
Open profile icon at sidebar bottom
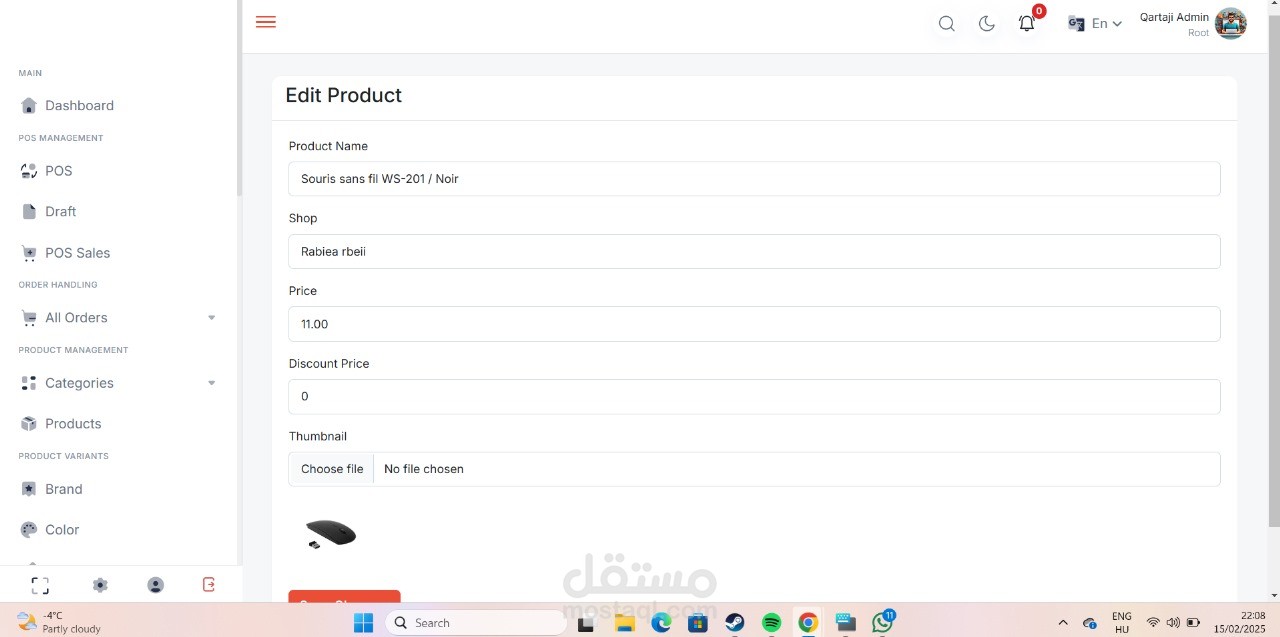tap(156, 585)
